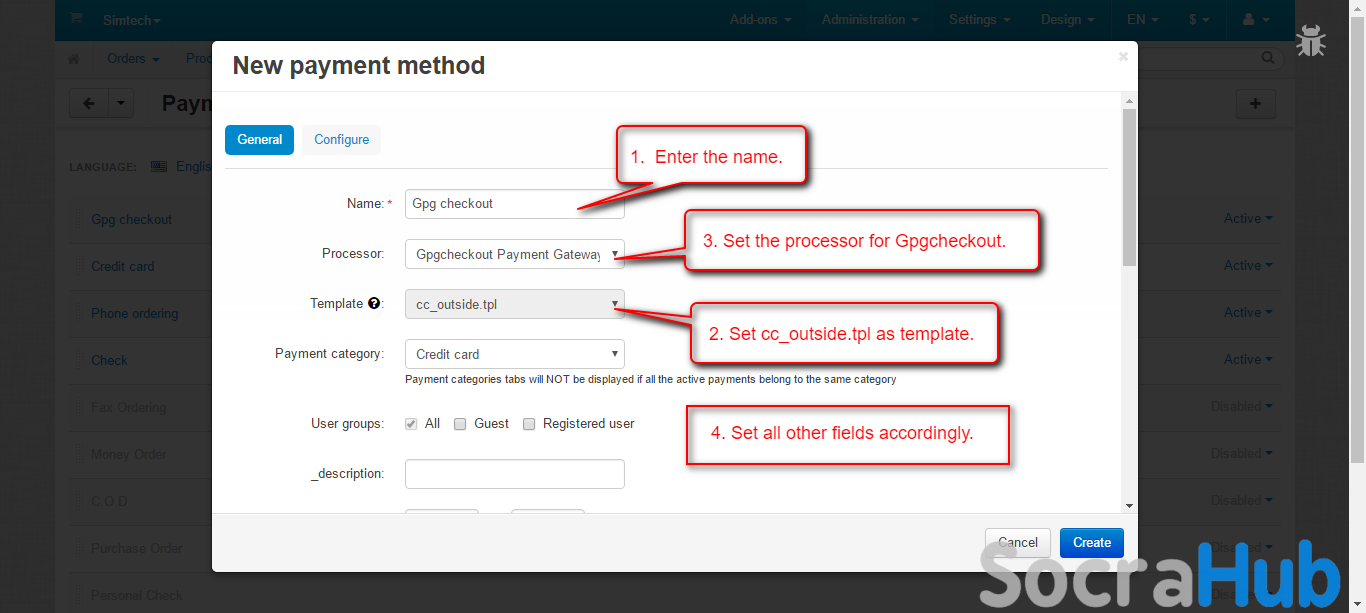Viewport: 1366px width, 613px height.
Task: Open the Disabled status dropdown for Money Order
Action: pos(1242,453)
